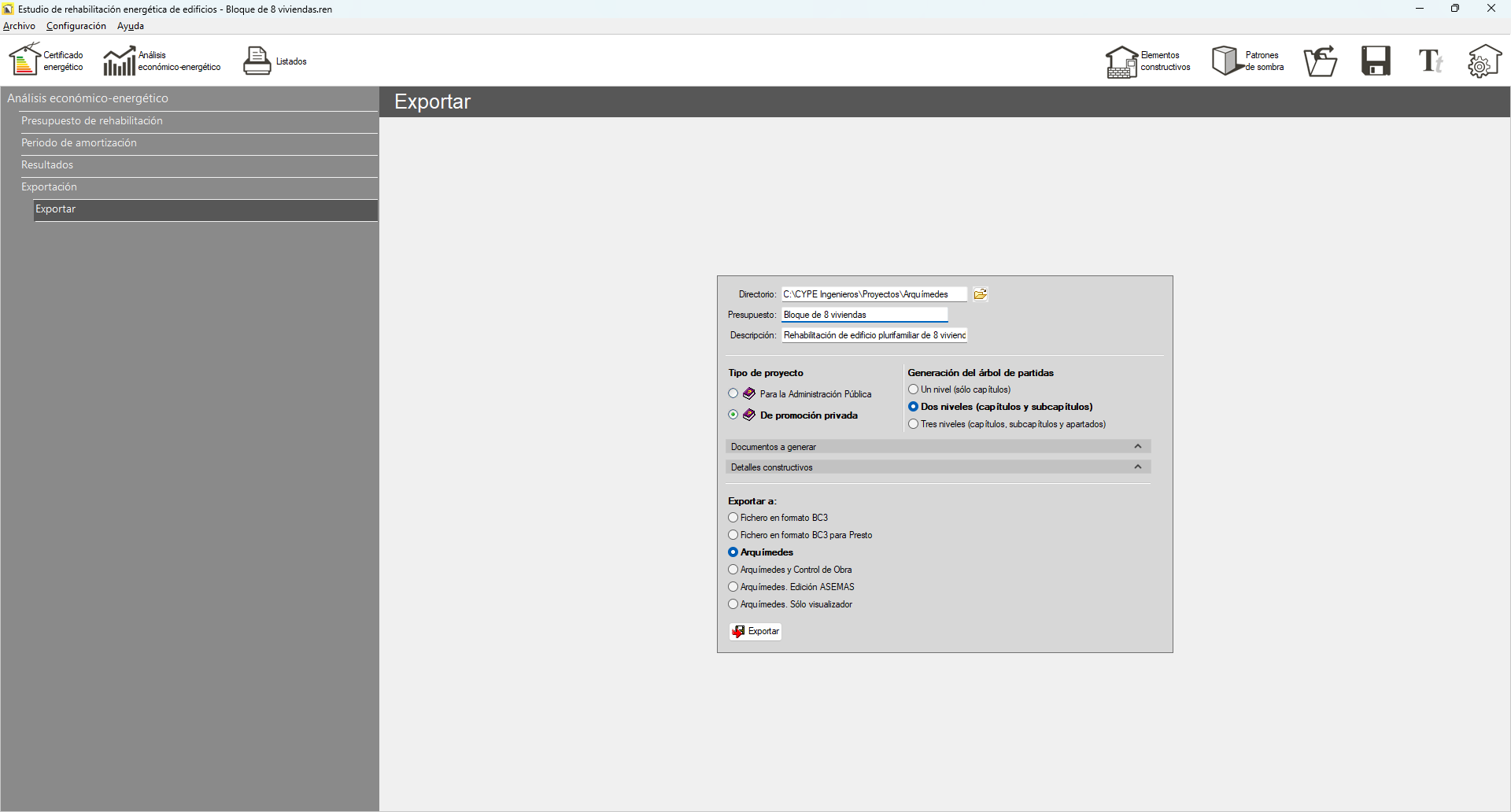Screen dimensions: 1511x812
Task: Minimize the application window
Action: tap(1420, 9)
